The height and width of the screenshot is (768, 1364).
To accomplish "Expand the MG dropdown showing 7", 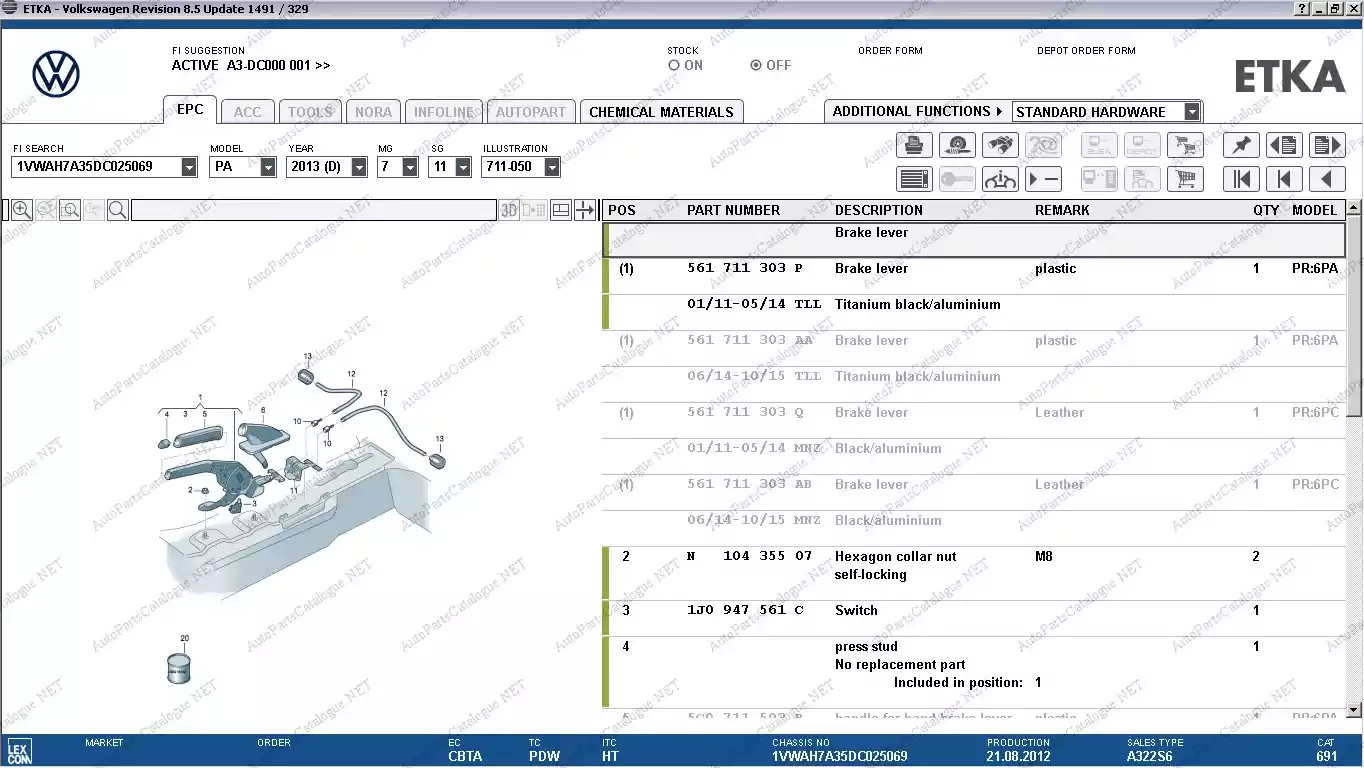I will 410,167.
